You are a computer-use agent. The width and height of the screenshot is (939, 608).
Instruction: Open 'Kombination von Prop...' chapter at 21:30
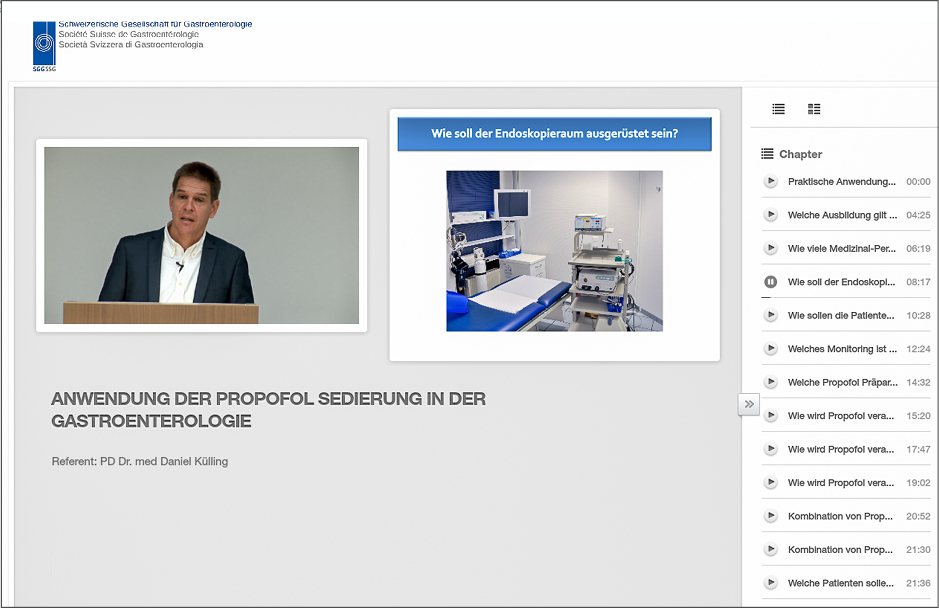(x=841, y=549)
